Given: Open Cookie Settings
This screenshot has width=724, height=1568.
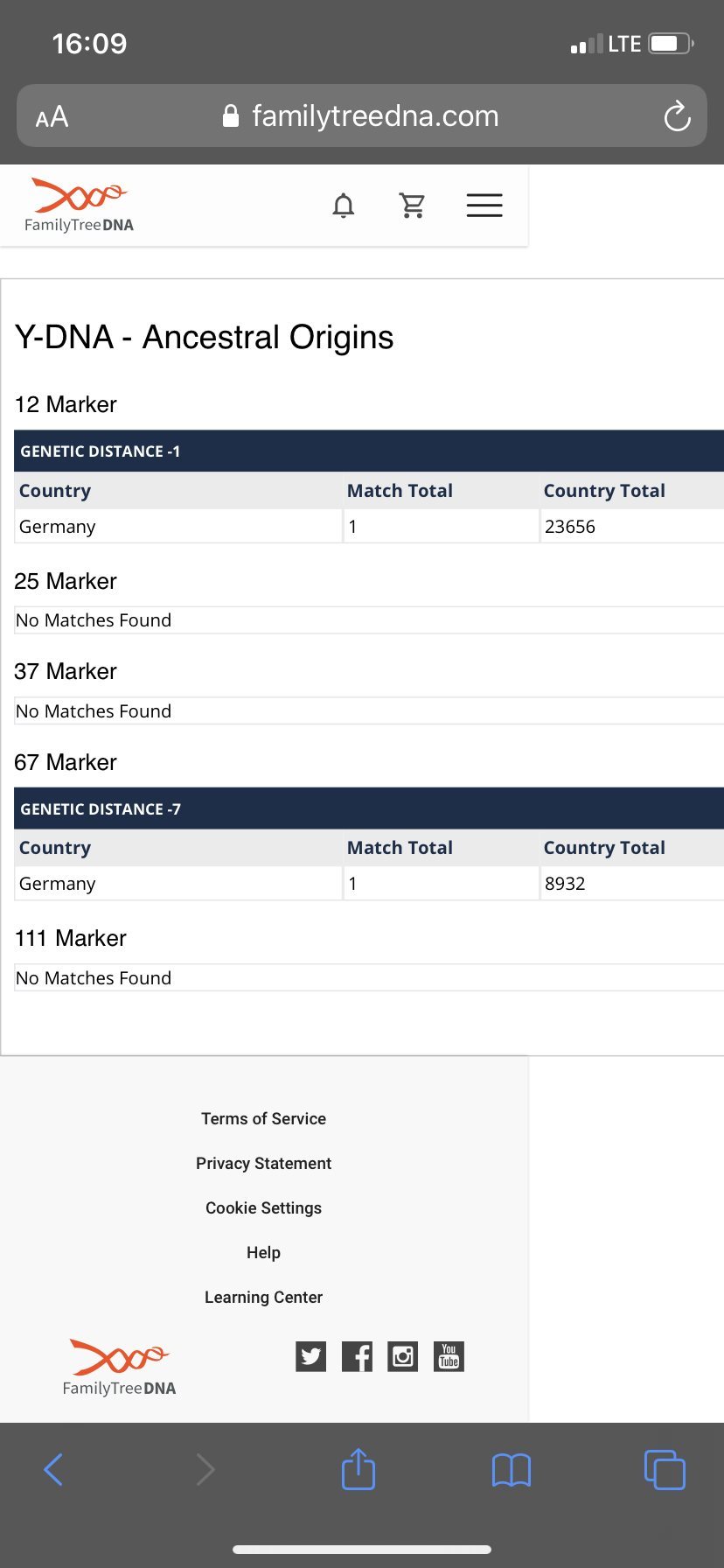Looking at the screenshot, I should click(263, 1207).
